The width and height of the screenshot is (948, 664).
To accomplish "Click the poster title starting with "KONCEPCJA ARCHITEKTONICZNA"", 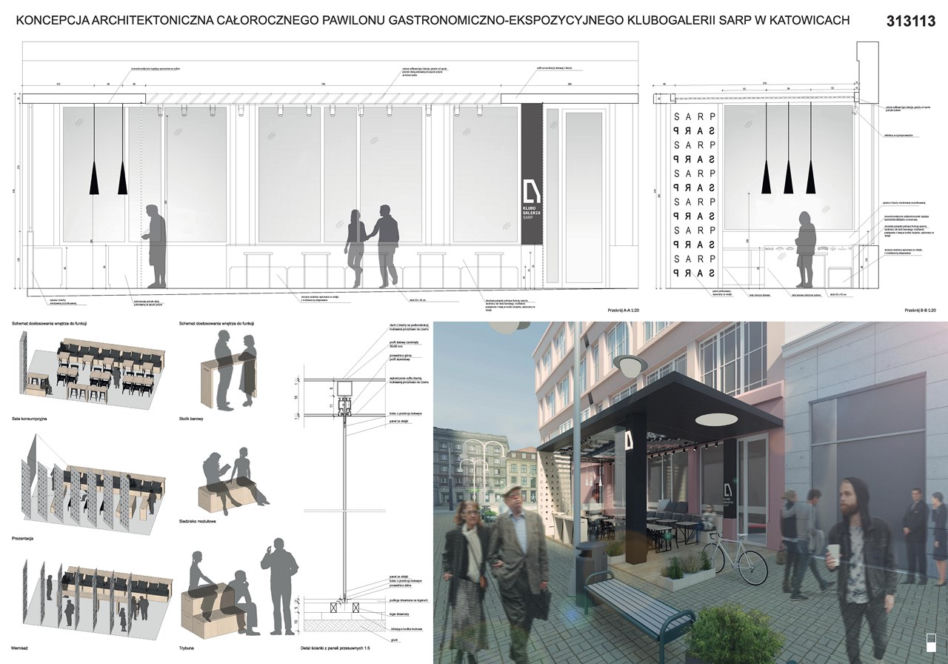I will (x=432, y=21).
